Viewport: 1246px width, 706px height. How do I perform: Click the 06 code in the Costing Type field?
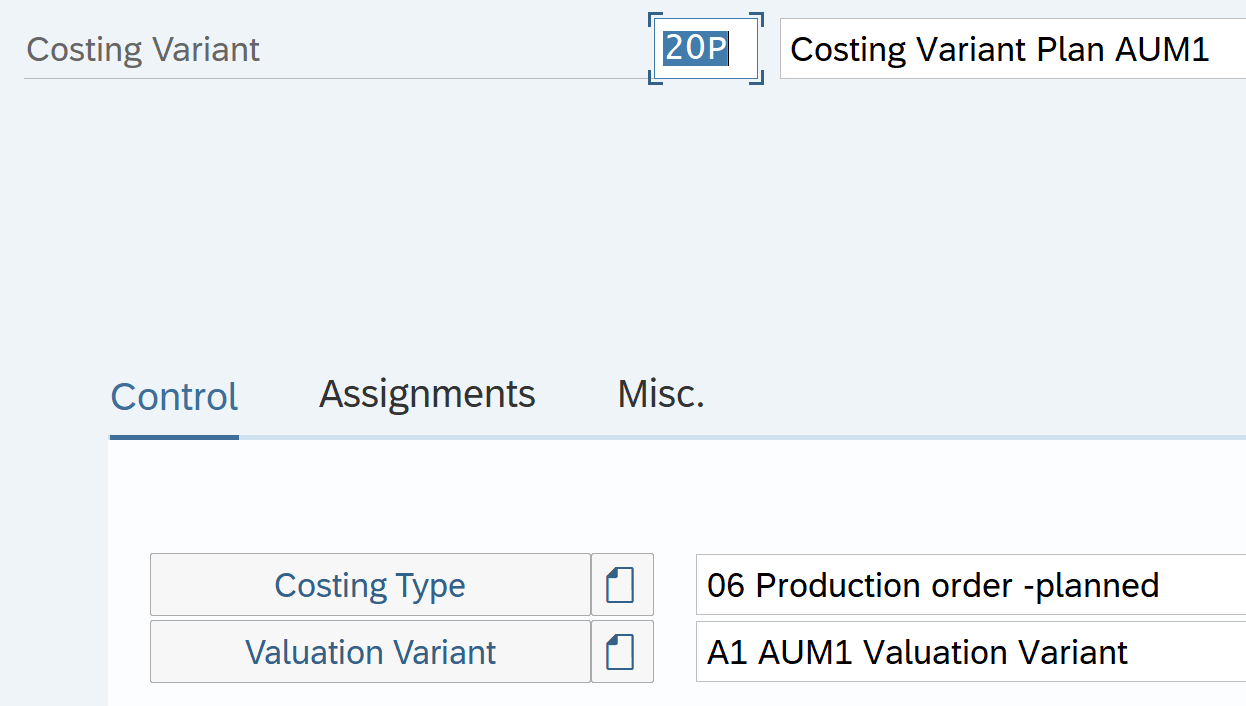726,585
